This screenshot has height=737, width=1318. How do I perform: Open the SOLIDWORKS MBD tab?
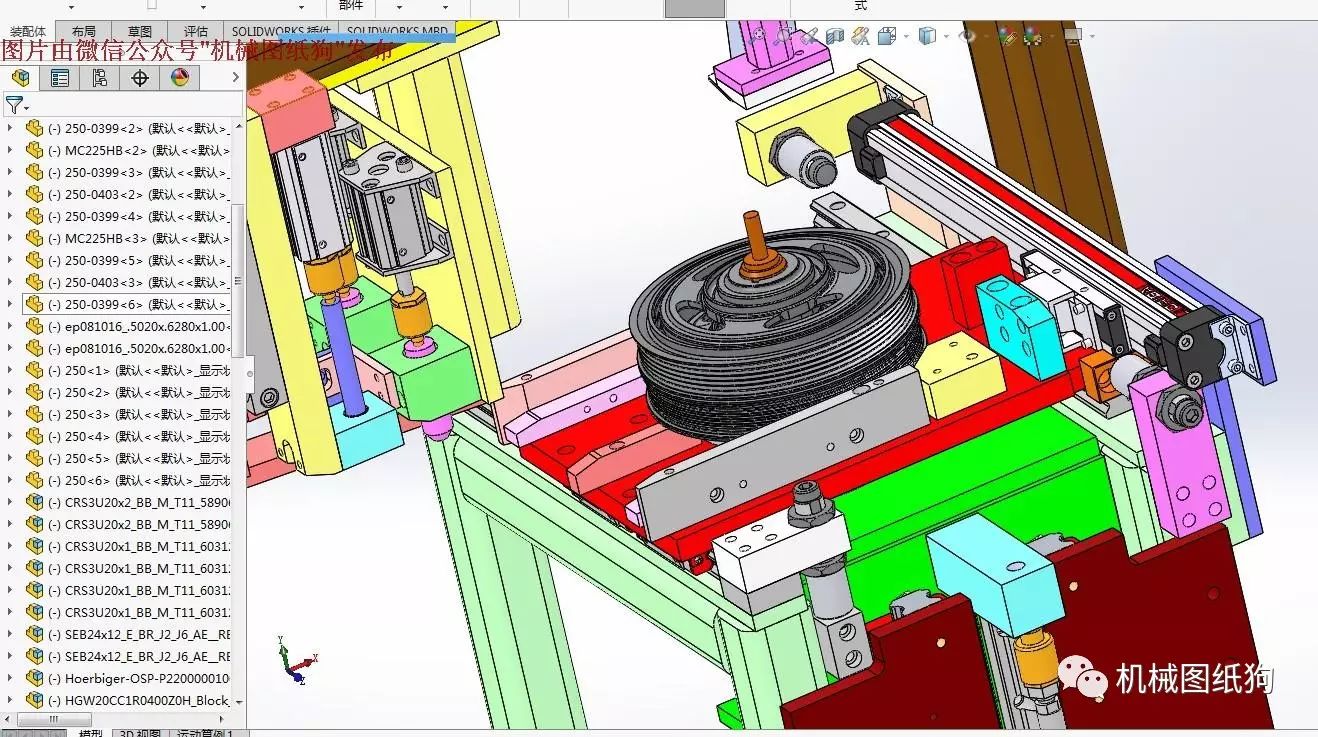click(396, 32)
